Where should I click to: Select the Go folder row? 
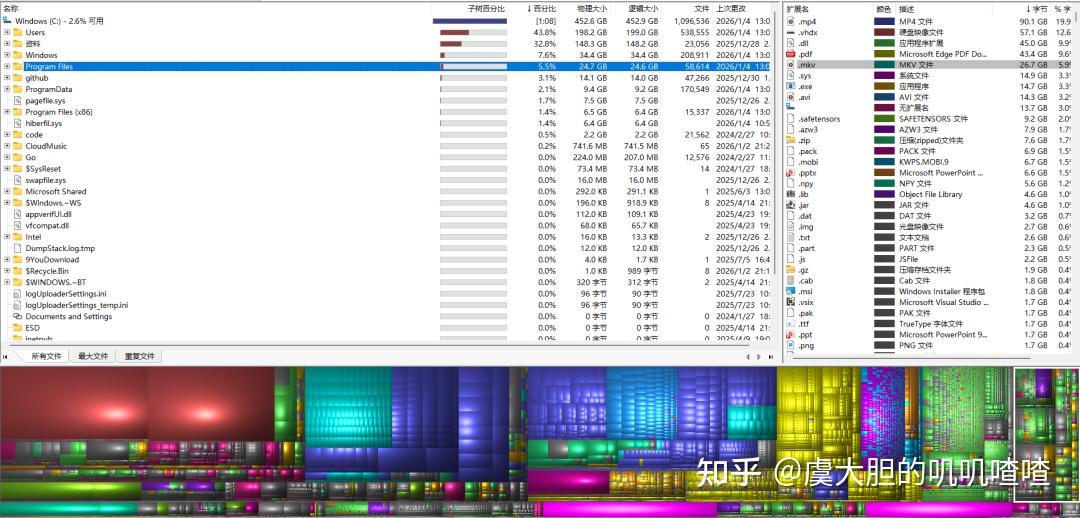click(386, 157)
